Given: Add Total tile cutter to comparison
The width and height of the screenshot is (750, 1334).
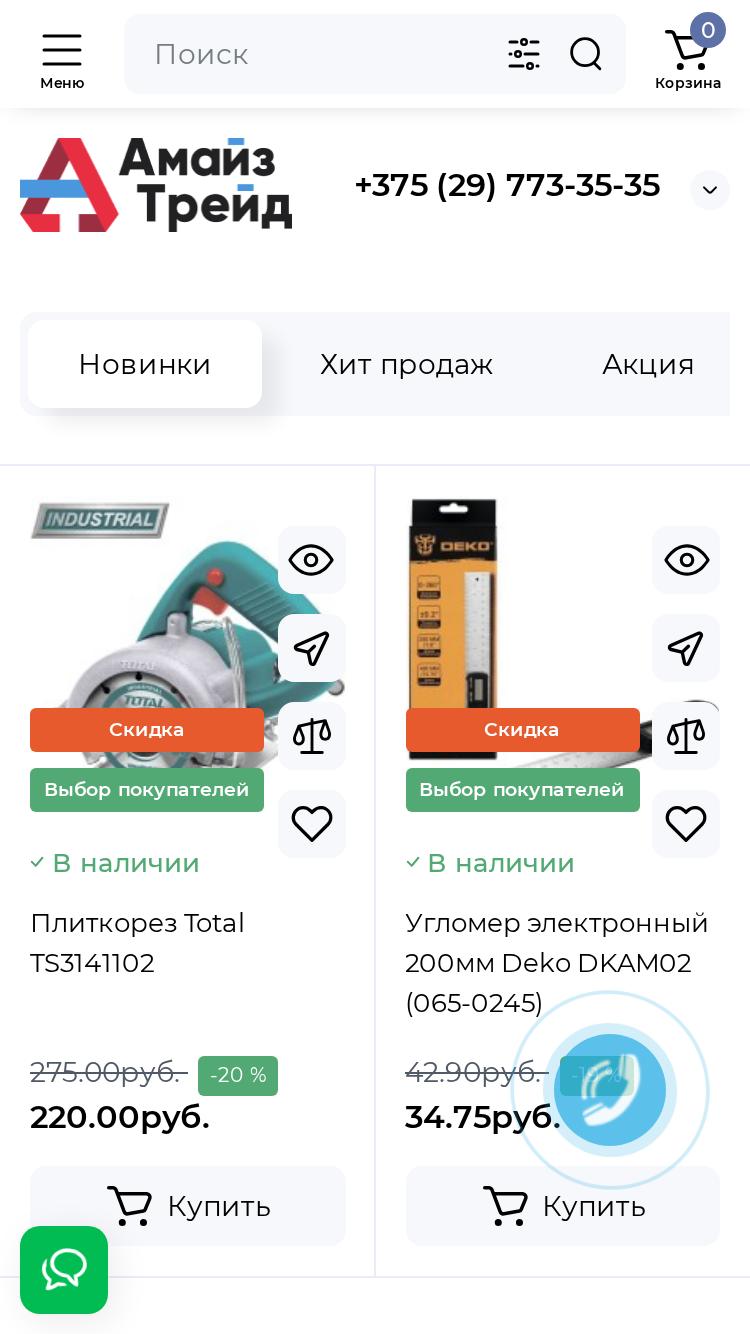Looking at the screenshot, I should click(312, 736).
